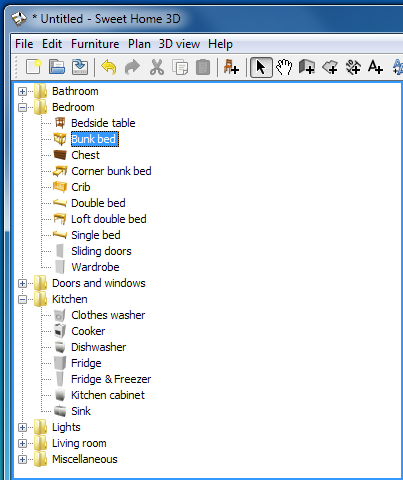
Task: Select the Lights folder label
Action: coord(66,427)
